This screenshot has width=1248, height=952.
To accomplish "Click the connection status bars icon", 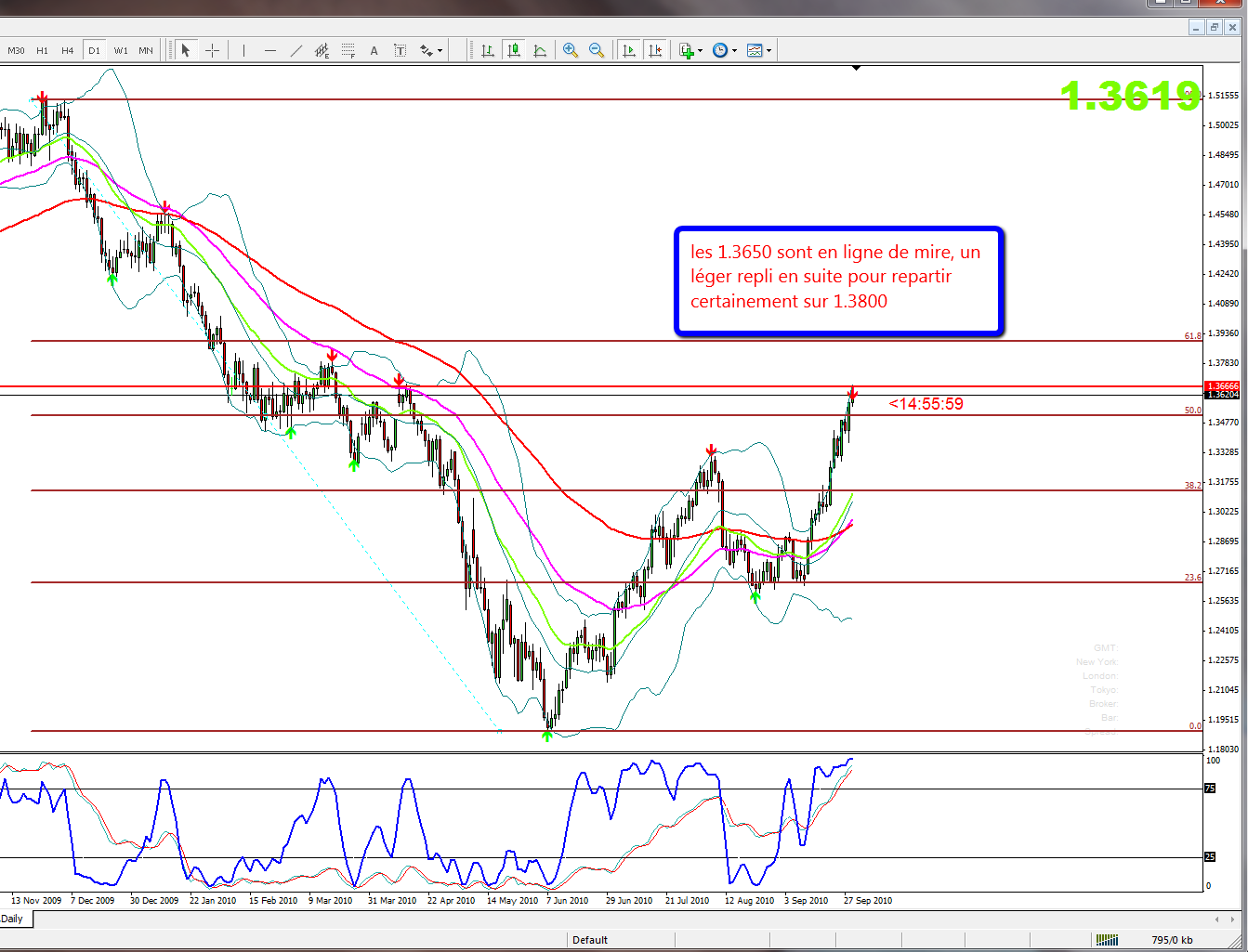I will point(1107,940).
